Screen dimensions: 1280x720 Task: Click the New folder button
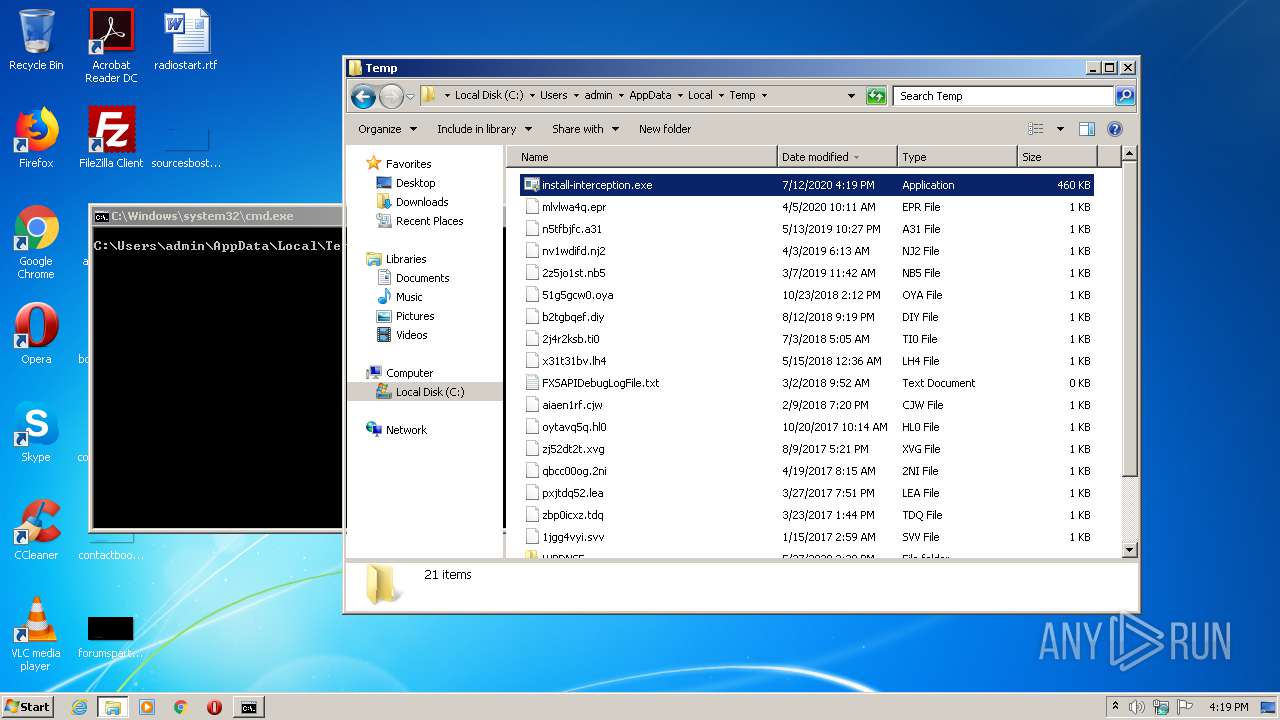pyautogui.click(x=665, y=129)
